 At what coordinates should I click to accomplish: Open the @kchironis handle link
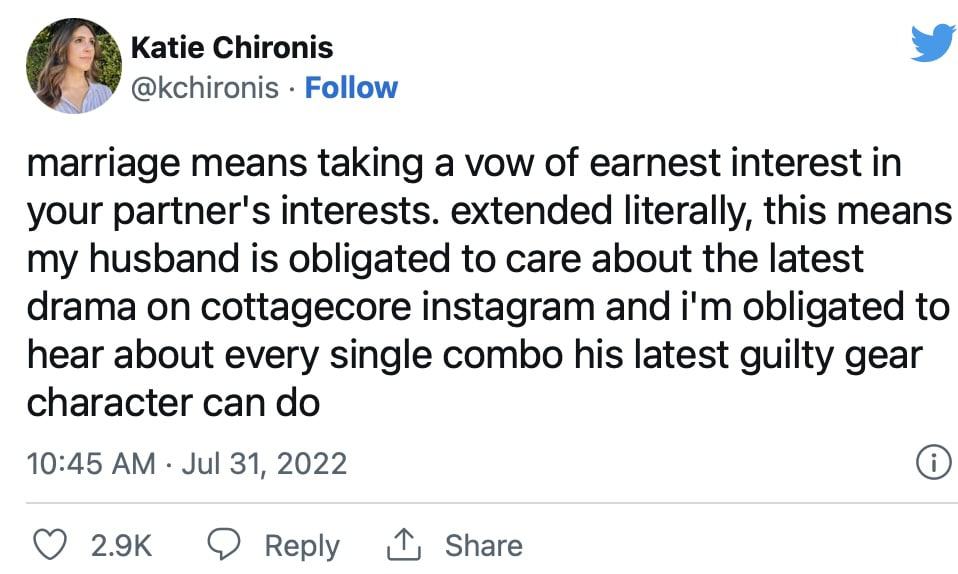point(205,88)
